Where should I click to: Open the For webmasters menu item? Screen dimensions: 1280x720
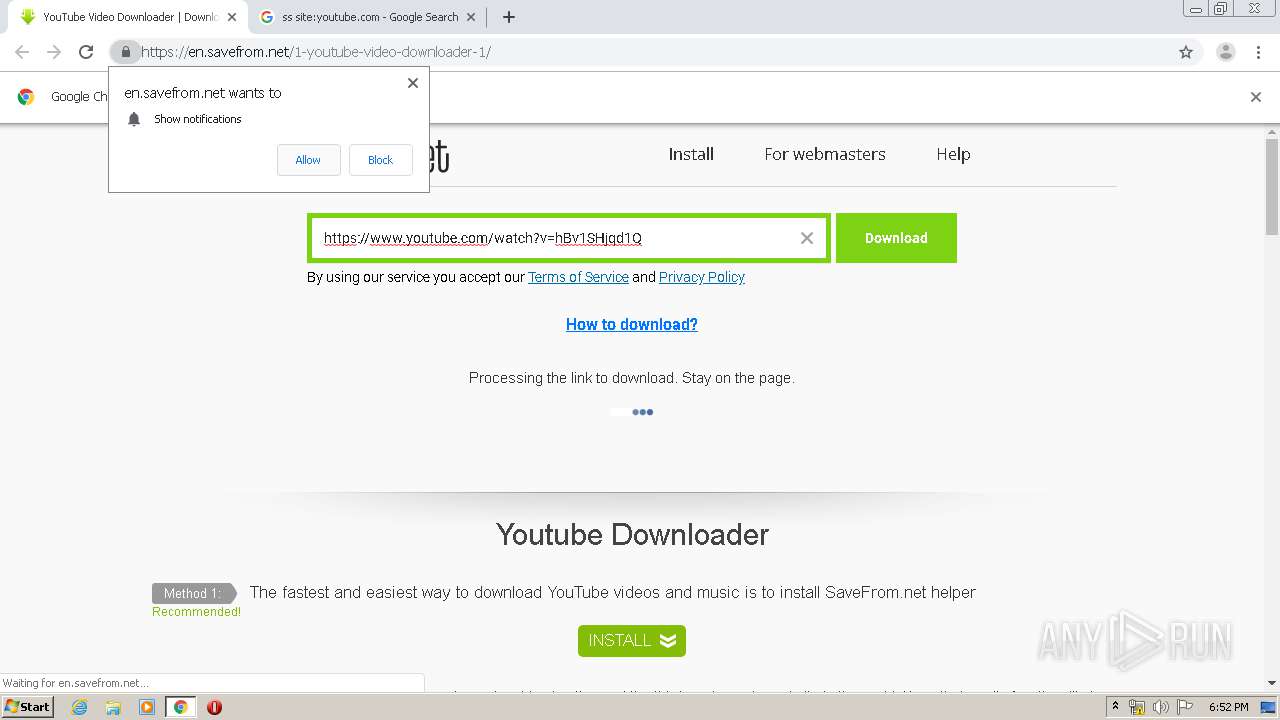[x=825, y=154]
